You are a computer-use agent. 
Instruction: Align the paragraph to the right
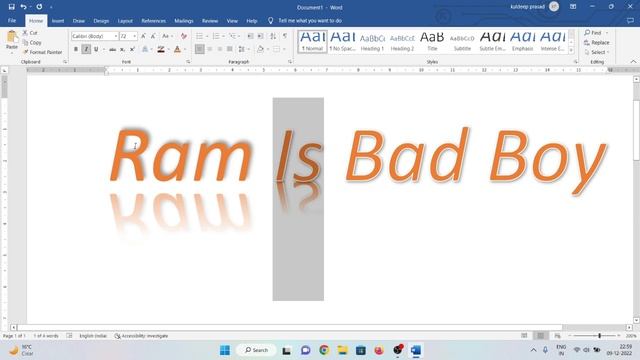point(220,49)
